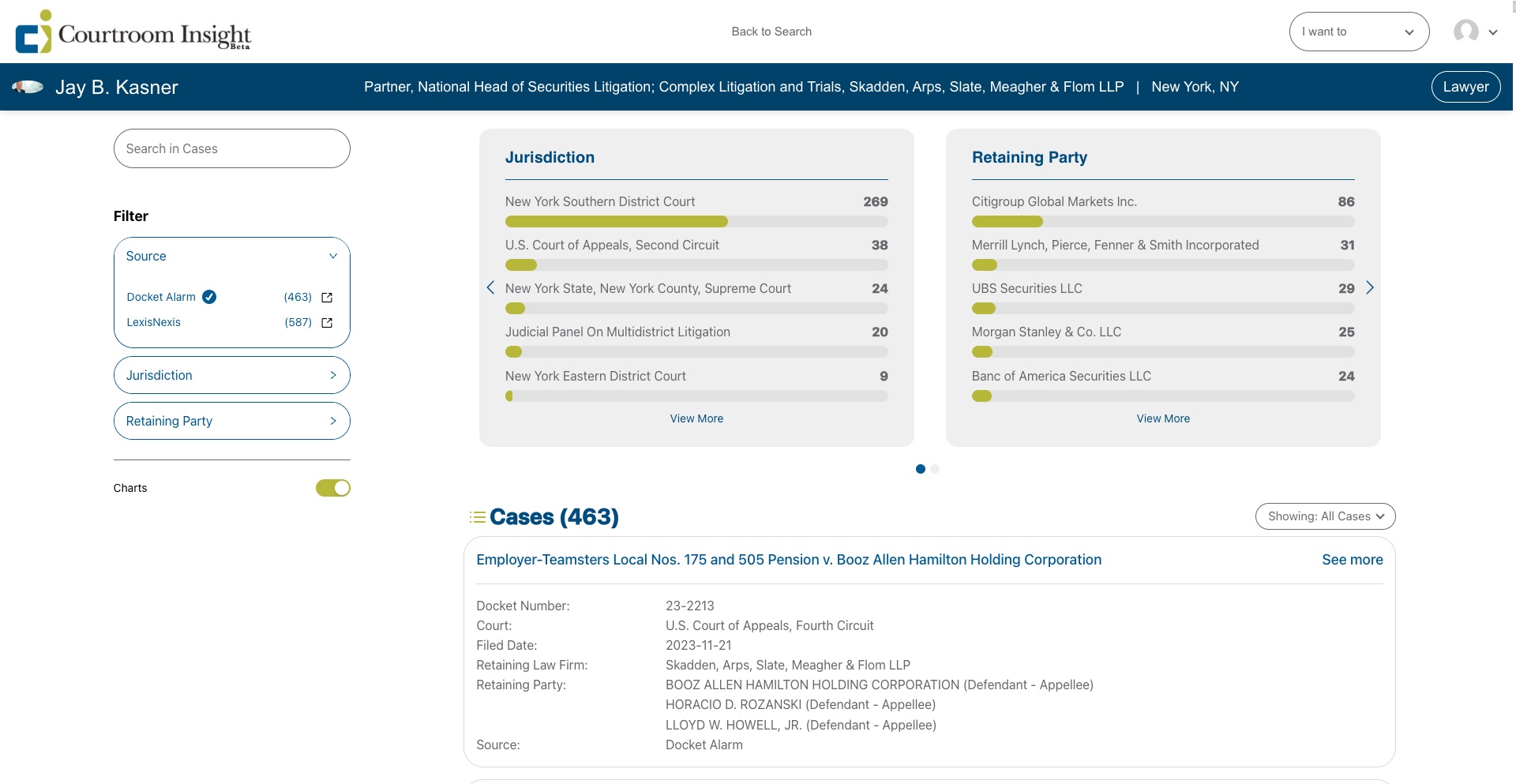This screenshot has width=1516, height=784.
Task: Click the Courtroom Insight logo
Action: [x=133, y=32]
